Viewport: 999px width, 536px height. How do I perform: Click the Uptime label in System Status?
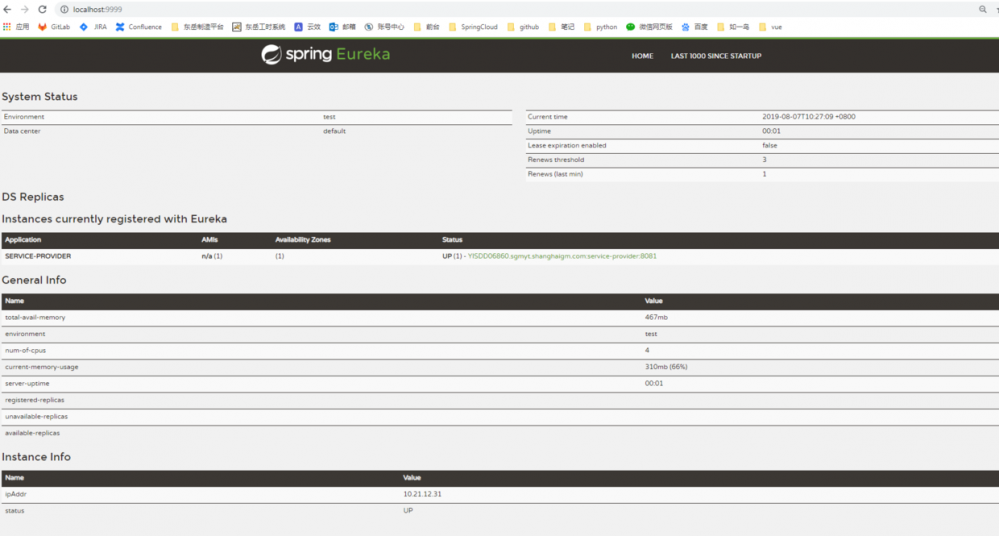click(539, 131)
